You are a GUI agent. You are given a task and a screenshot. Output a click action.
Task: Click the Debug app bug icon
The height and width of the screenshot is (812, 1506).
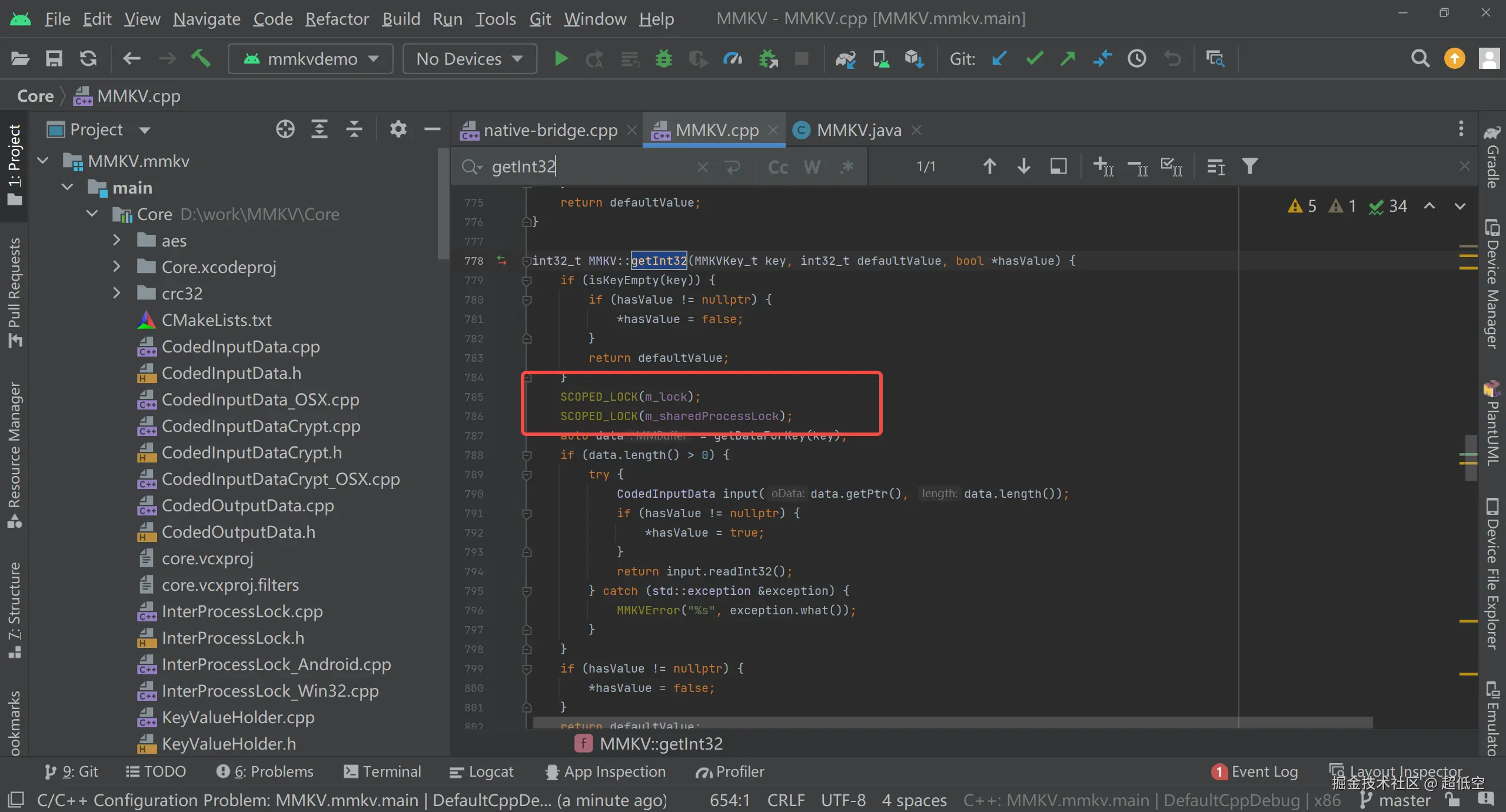click(663, 59)
